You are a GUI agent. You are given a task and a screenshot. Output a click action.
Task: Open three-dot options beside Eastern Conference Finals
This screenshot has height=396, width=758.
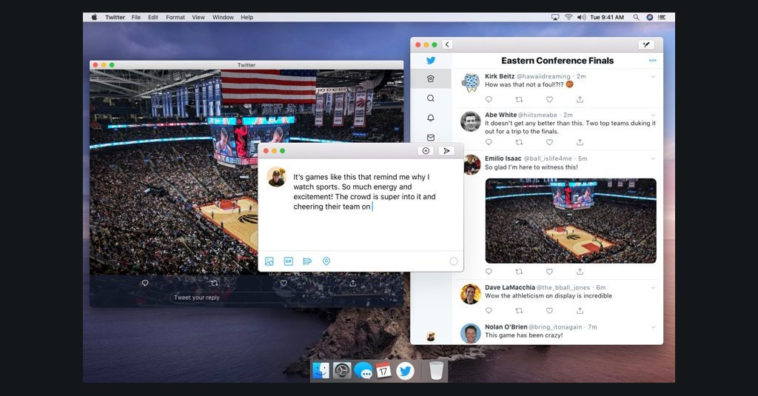coord(652,60)
